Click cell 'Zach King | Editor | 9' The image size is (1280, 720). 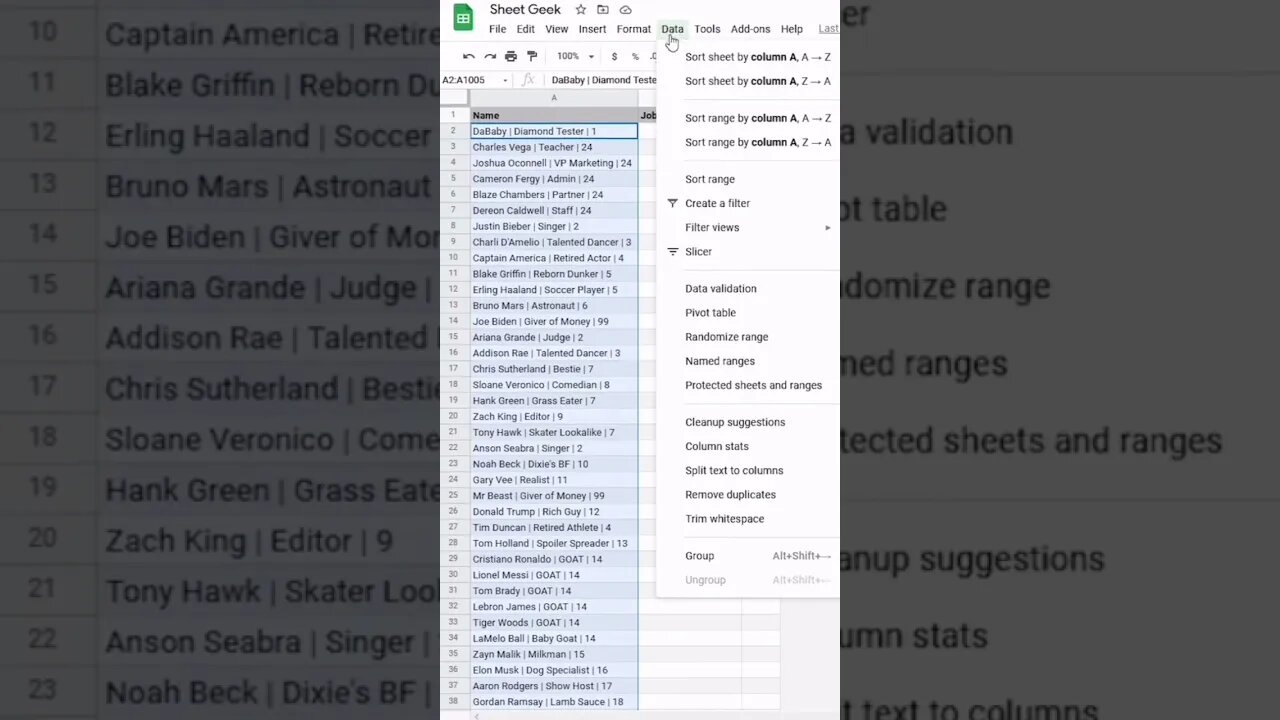[x=554, y=416]
